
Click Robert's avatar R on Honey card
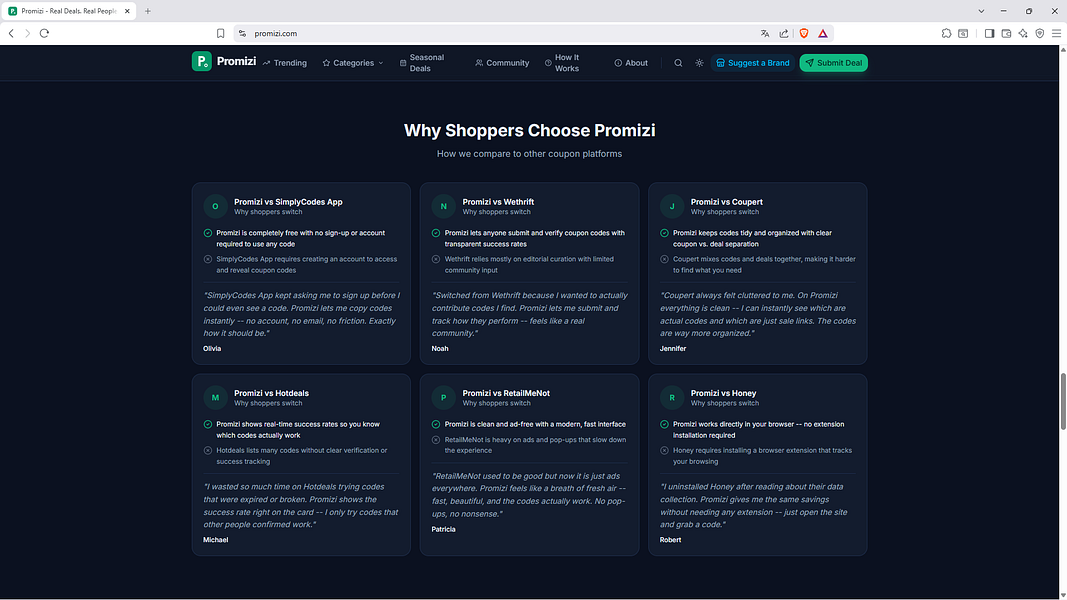coord(672,397)
